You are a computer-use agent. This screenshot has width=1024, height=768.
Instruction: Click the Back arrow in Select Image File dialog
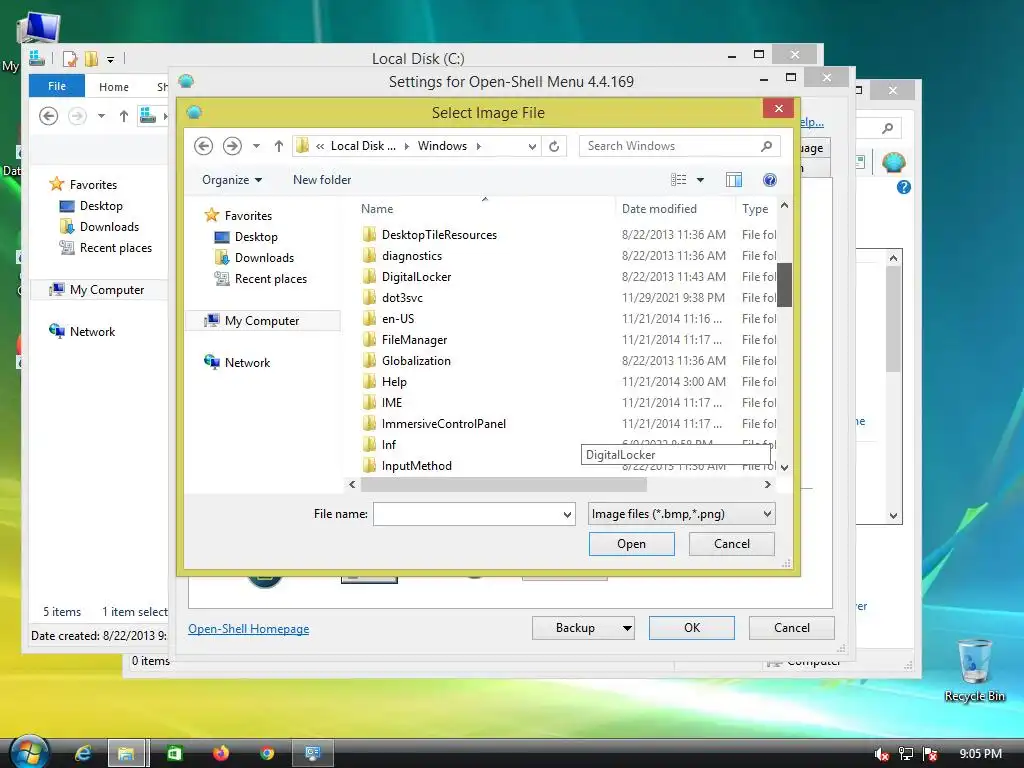tap(204, 146)
